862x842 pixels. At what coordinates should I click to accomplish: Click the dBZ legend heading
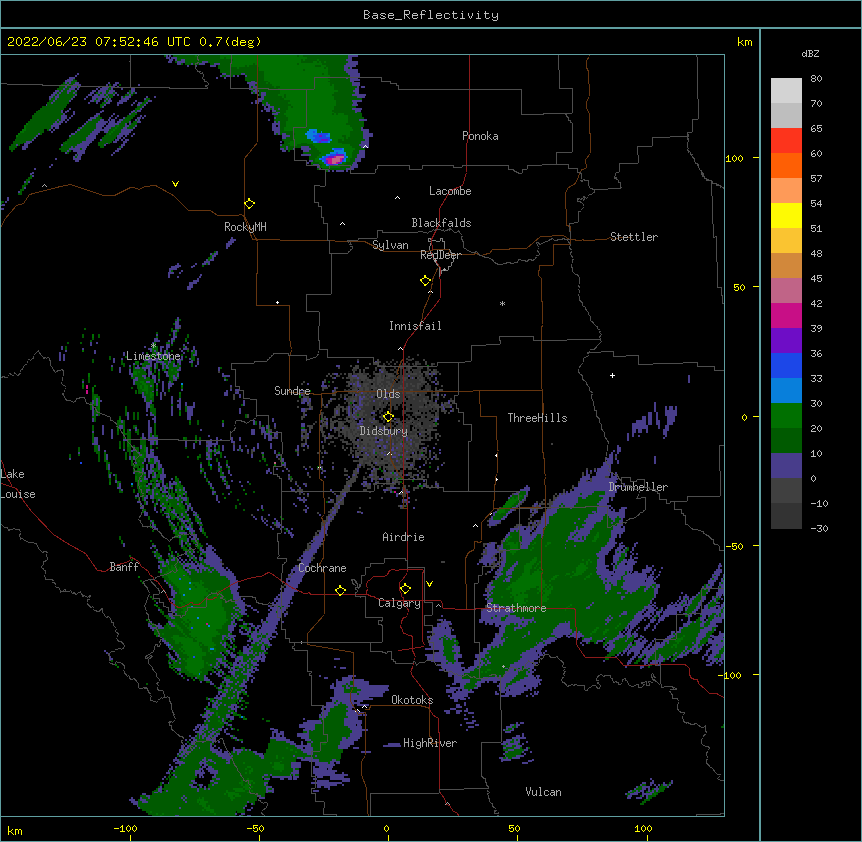point(810,53)
